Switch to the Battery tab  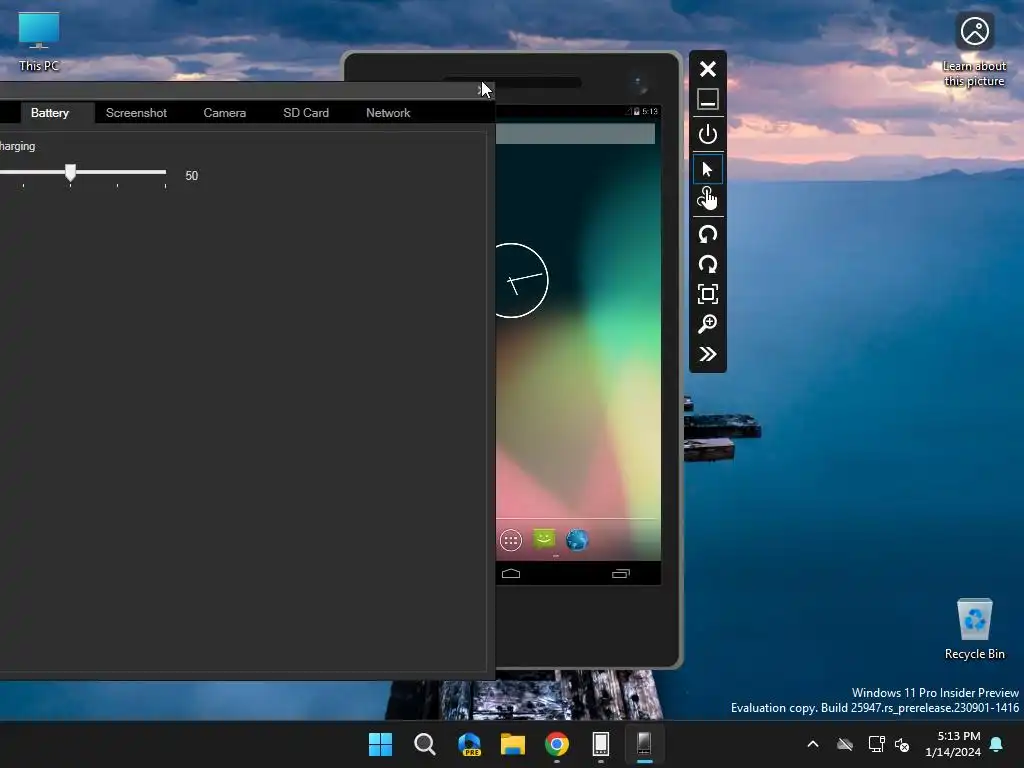point(50,113)
